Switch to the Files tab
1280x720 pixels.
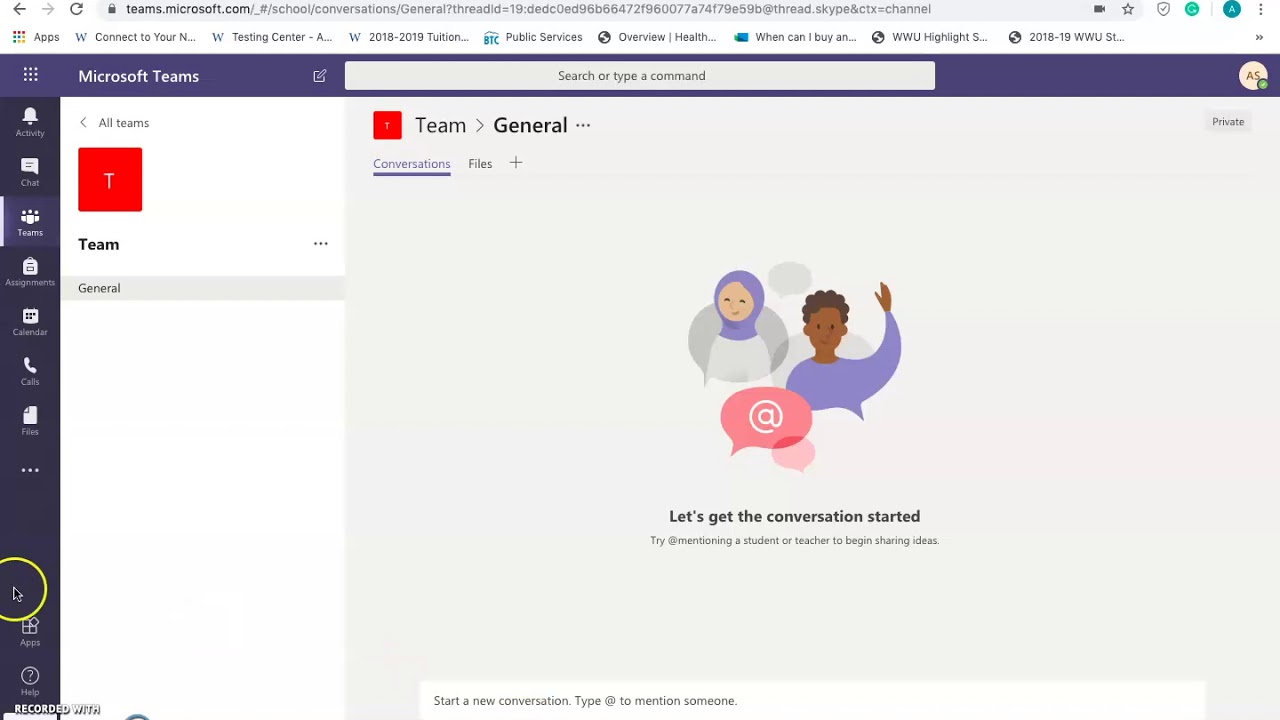(480, 164)
